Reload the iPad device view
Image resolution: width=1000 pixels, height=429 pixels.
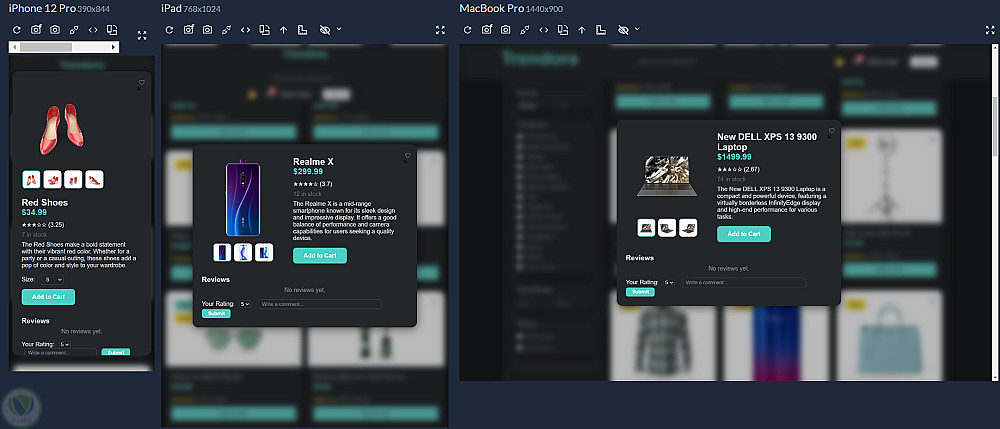[169, 30]
